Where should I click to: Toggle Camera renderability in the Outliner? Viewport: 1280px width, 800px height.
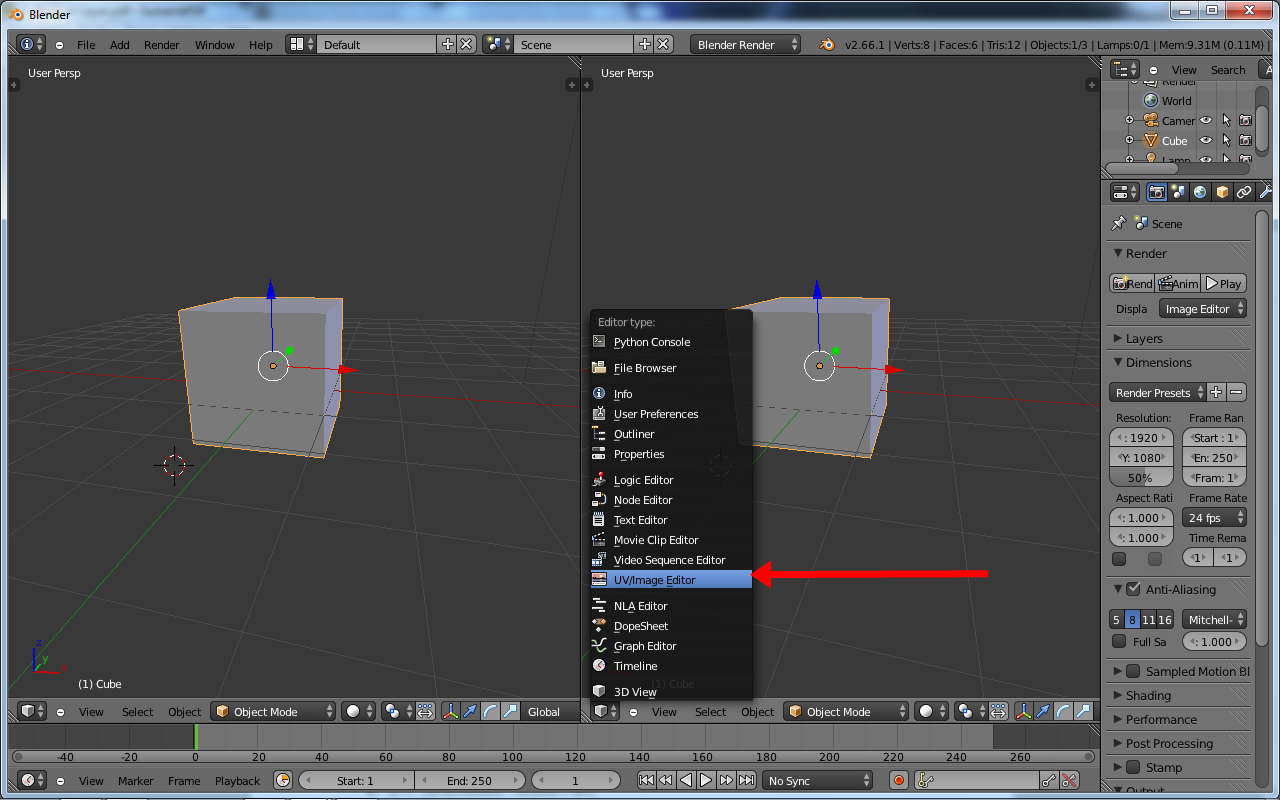pos(1245,120)
